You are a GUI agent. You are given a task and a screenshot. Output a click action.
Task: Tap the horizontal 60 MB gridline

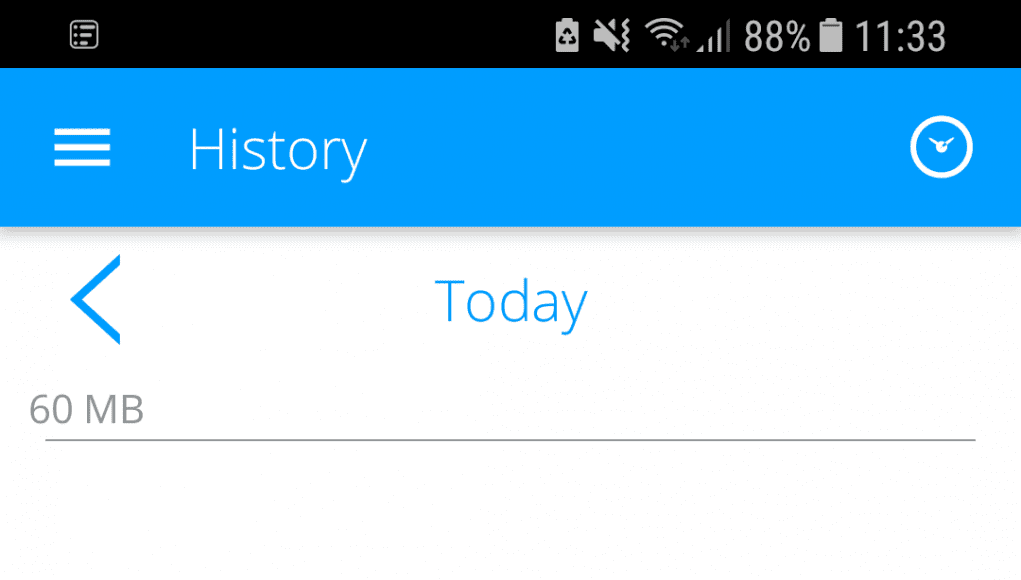[x=510, y=440]
